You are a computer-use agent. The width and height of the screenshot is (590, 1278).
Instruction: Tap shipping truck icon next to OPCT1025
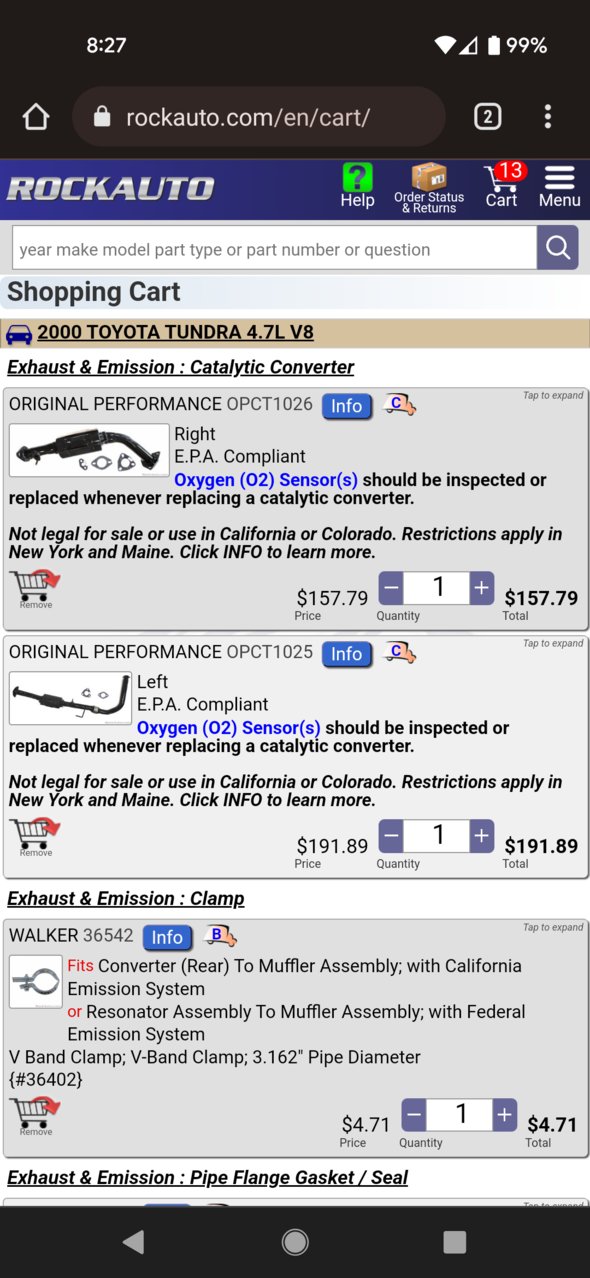click(x=399, y=653)
